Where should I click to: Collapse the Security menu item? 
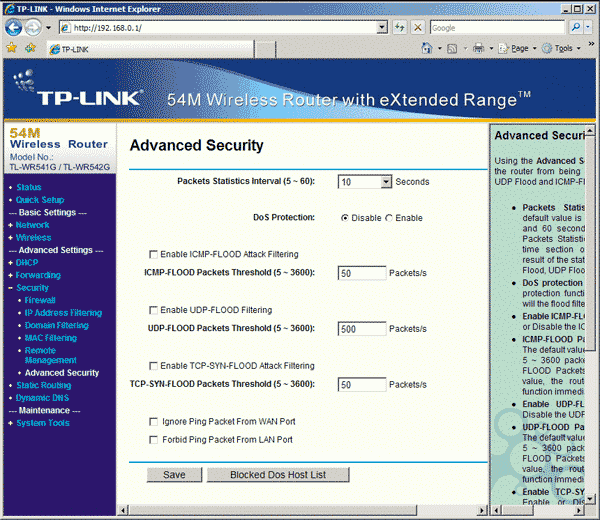[x=32, y=288]
